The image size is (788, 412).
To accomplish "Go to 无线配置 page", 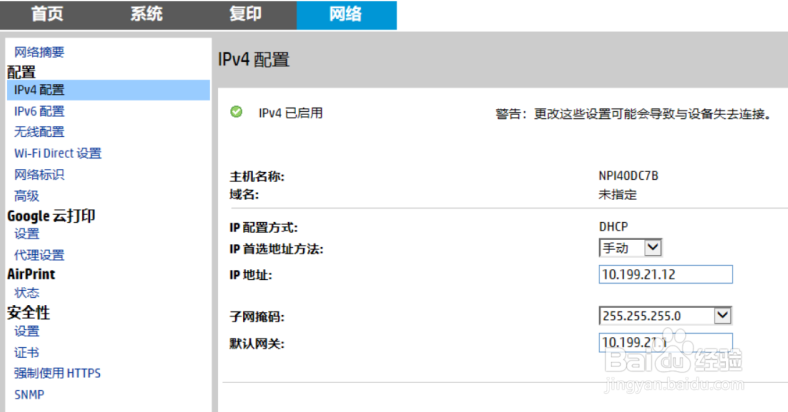I will pyautogui.click(x=39, y=132).
